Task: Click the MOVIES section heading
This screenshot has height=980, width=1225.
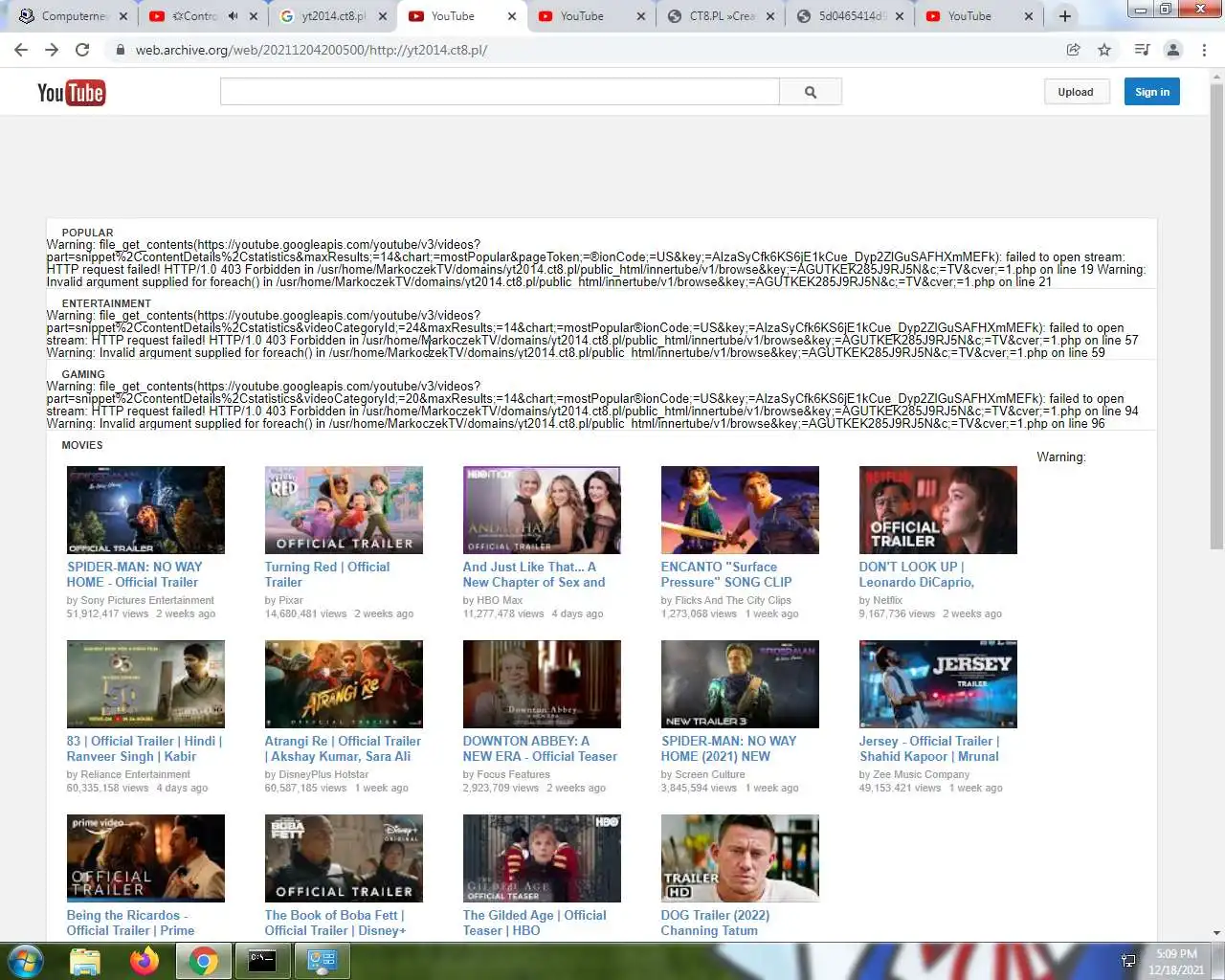Action: 82,445
